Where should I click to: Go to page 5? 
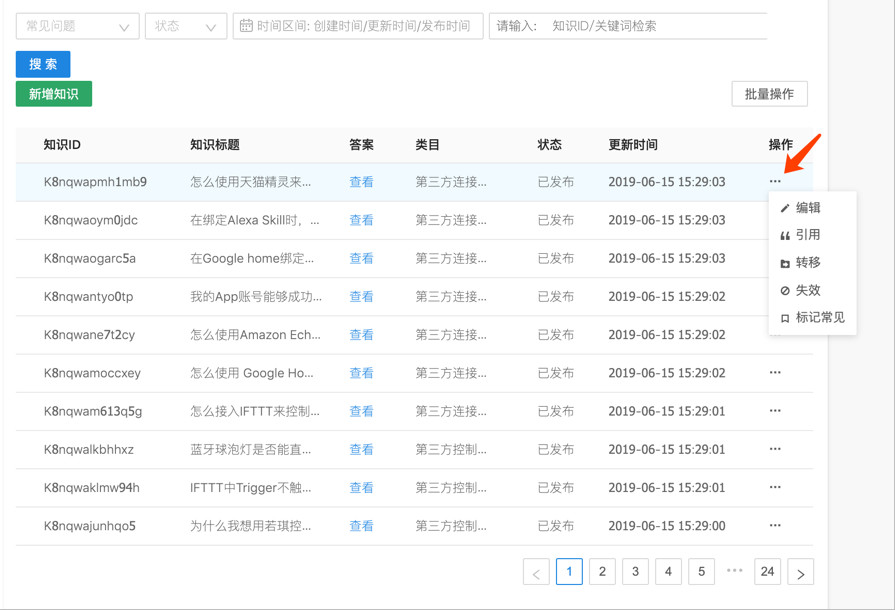pyautogui.click(x=702, y=572)
